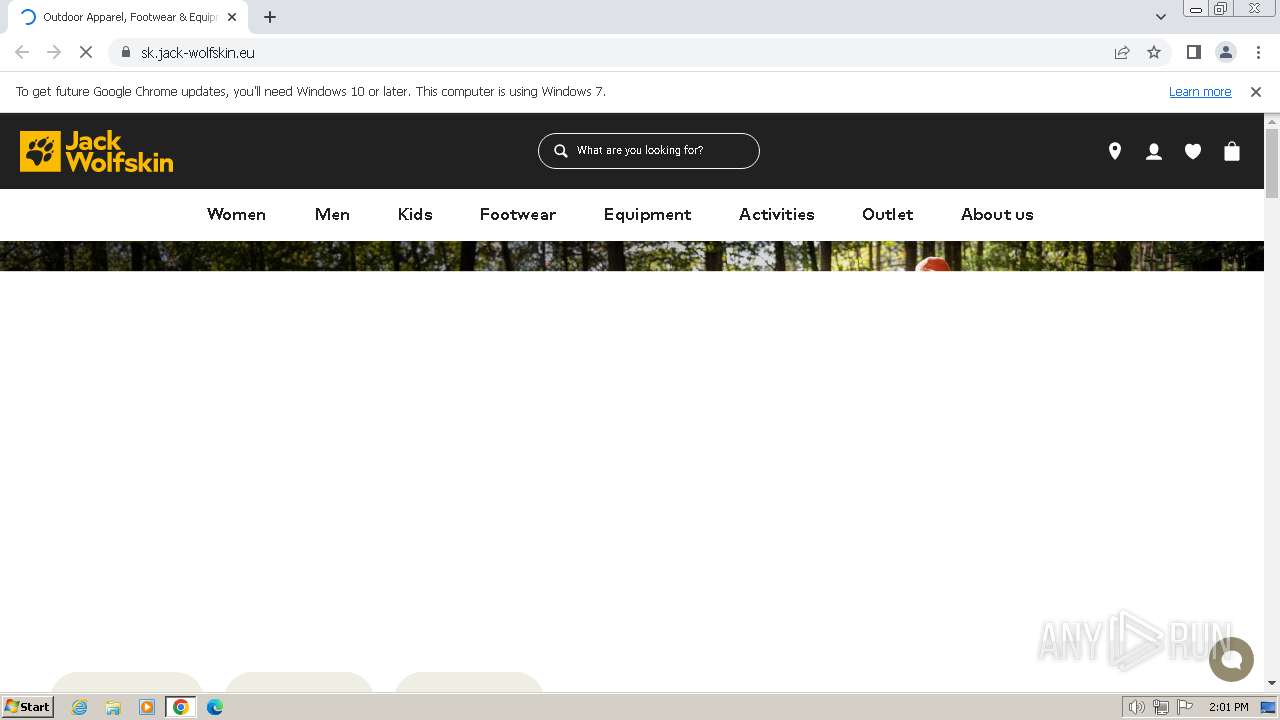Open the Action Center flag icon
Screen dimensions: 1280x720
[x=1185, y=707]
